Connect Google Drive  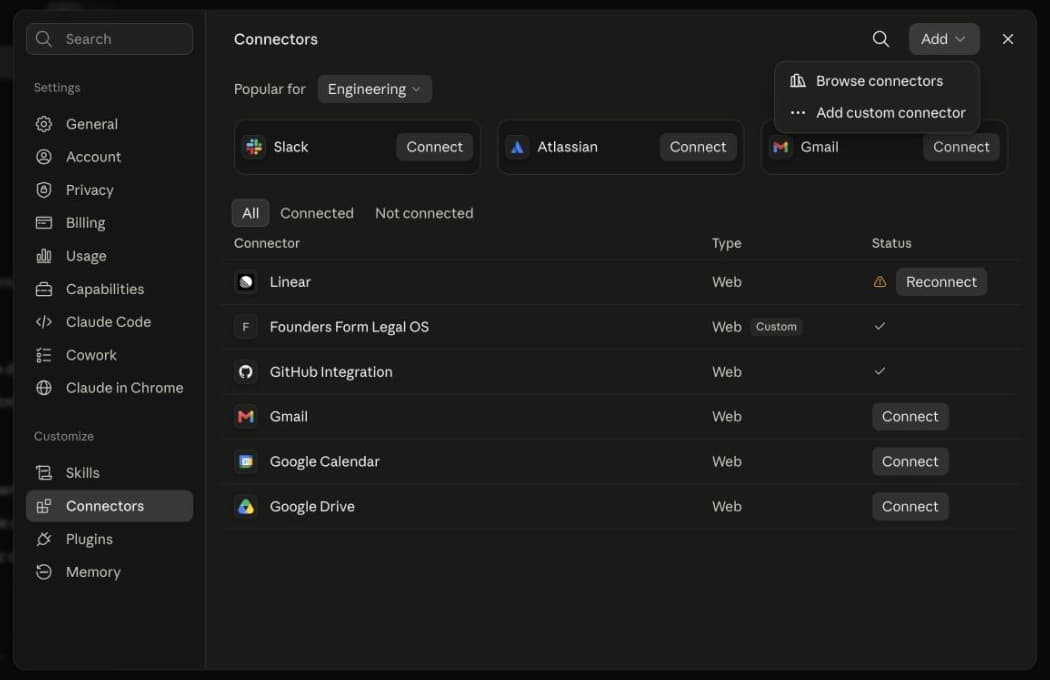click(x=910, y=506)
